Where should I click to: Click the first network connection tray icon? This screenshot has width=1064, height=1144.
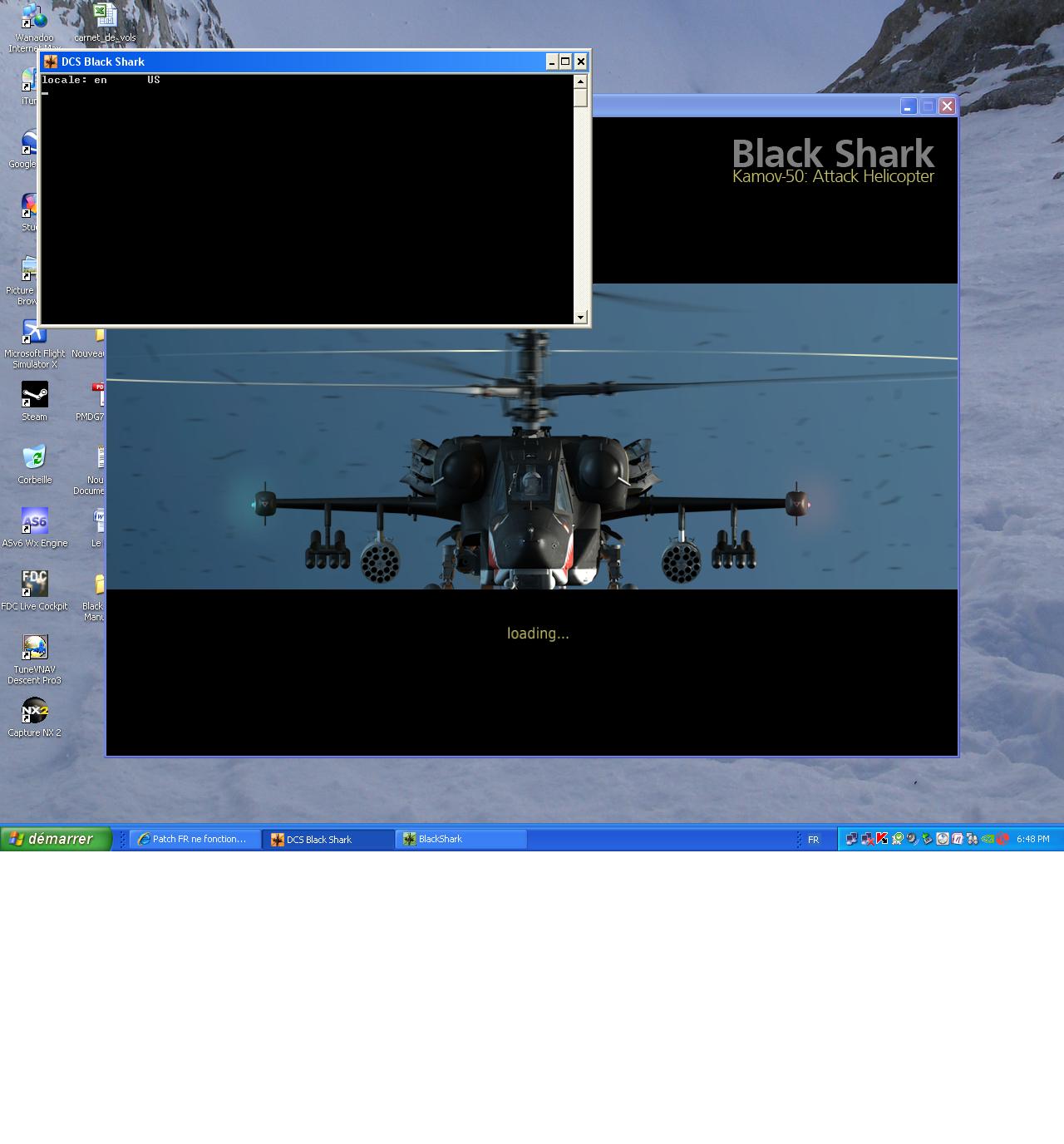851,839
